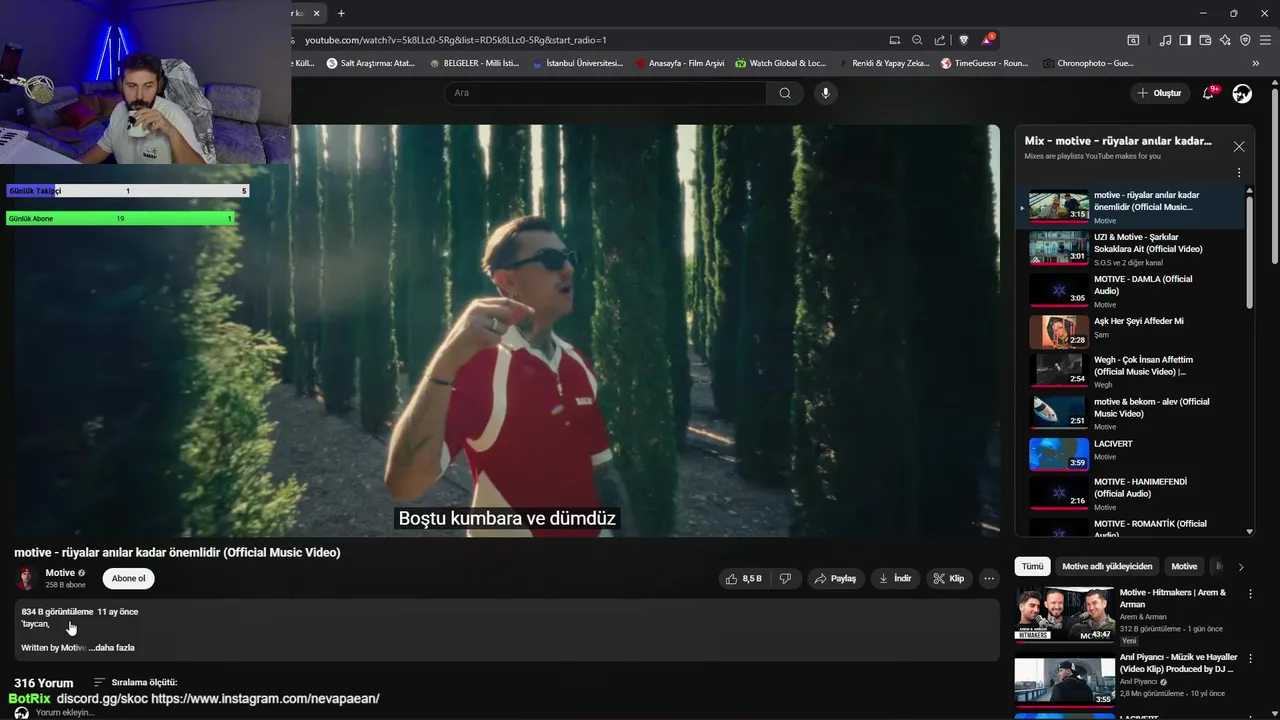Image resolution: width=1280 pixels, height=720 pixels.
Task: Click the 'Yorum ekleyin' comment field
Action: coord(65,713)
